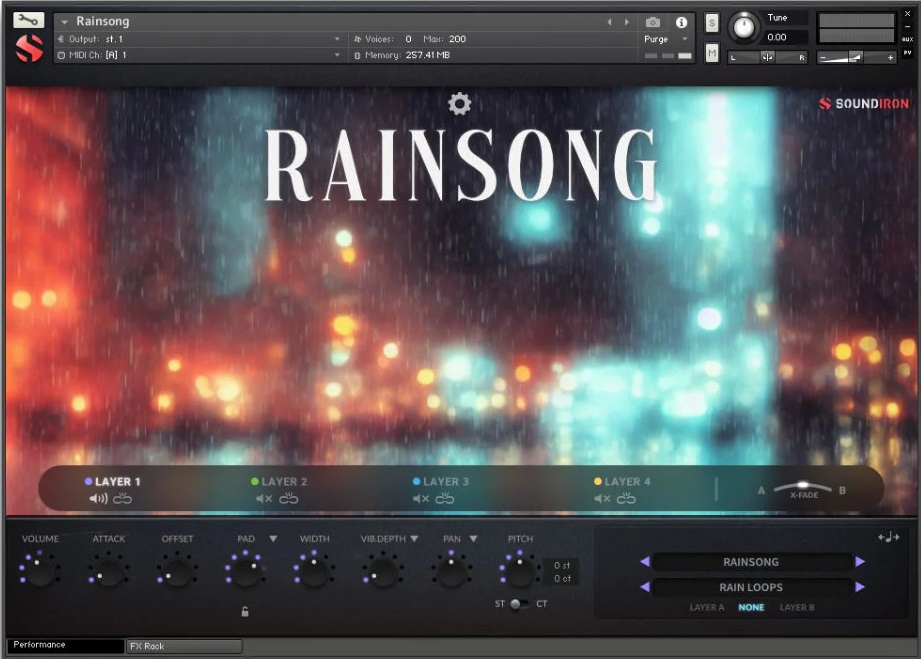Unmute Layer 2 speaker icon
Screen dimensions: 921x659
(x=264, y=499)
